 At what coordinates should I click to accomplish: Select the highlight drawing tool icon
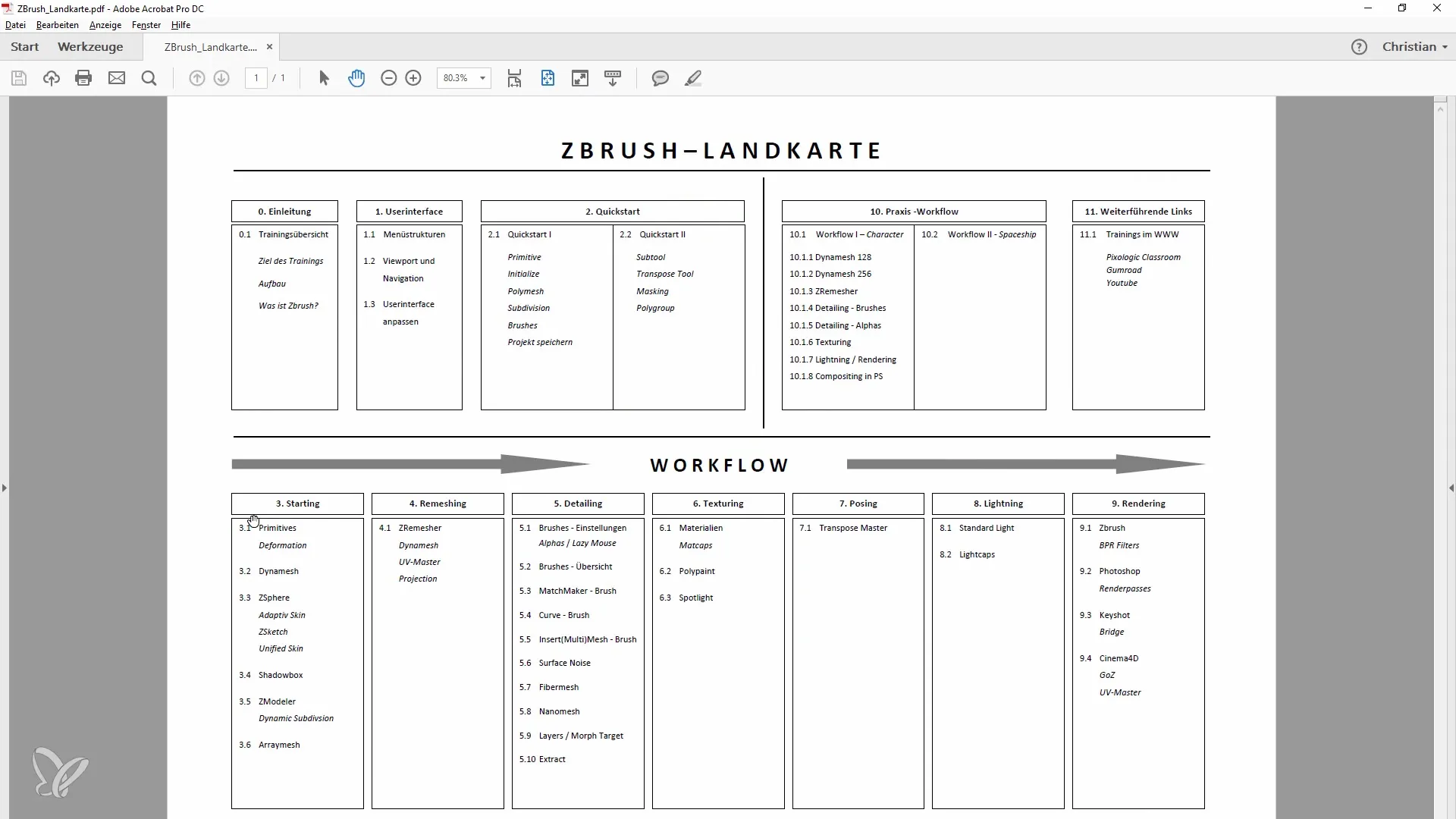pos(693,78)
